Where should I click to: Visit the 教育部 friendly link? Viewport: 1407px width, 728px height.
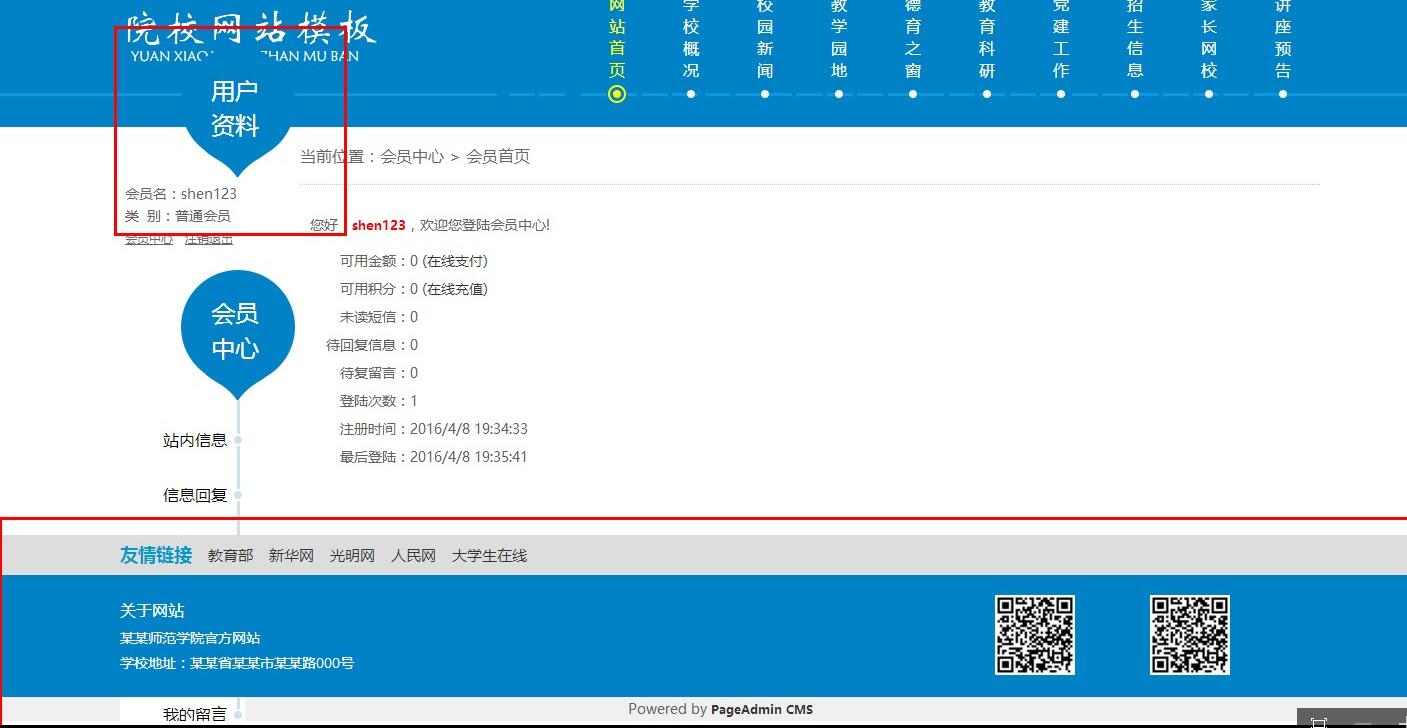[230, 556]
